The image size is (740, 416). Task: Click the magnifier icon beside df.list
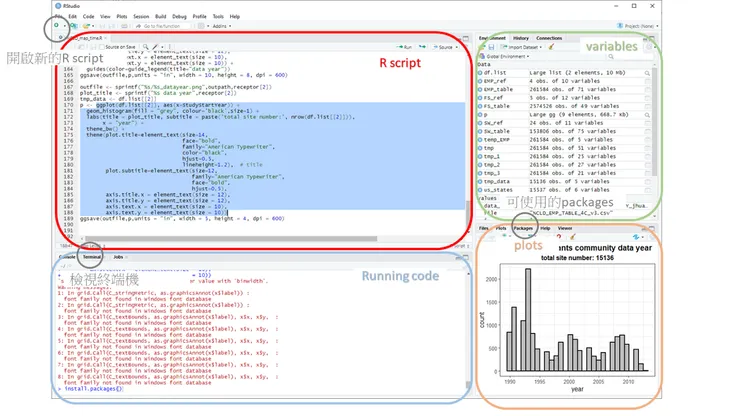[x=647, y=73]
